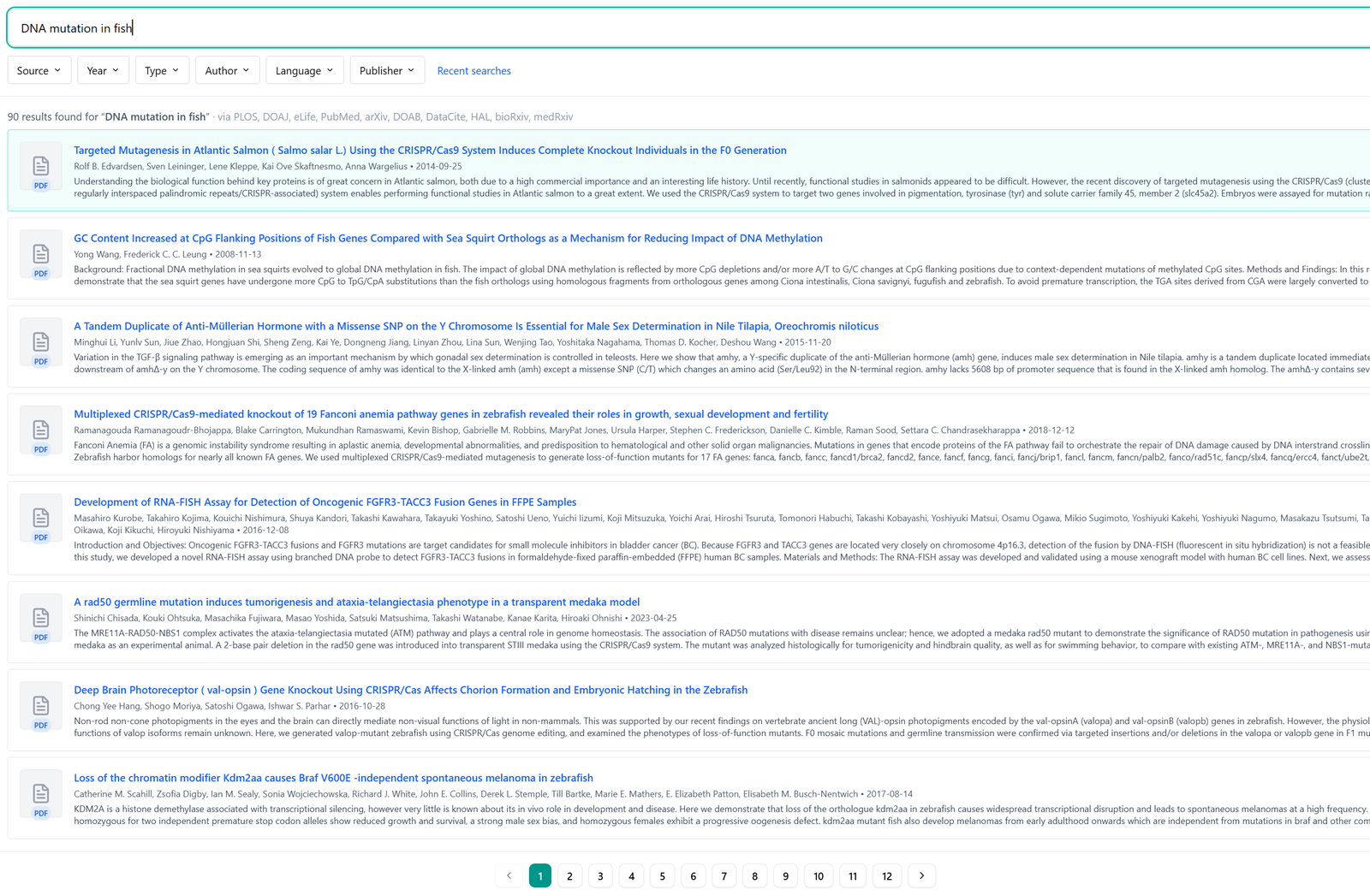Go to results page 2
This screenshot has width=1370, height=896.
point(569,875)
